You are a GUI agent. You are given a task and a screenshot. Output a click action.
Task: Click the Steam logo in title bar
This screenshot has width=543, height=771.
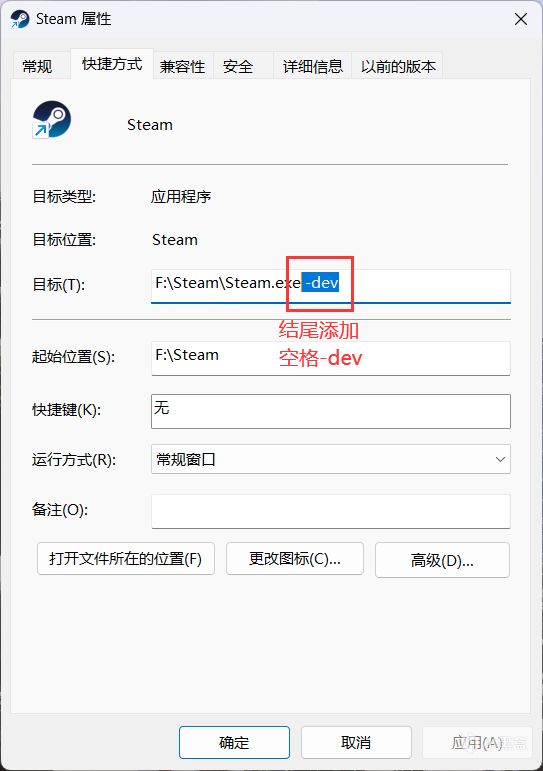[20, 19]
